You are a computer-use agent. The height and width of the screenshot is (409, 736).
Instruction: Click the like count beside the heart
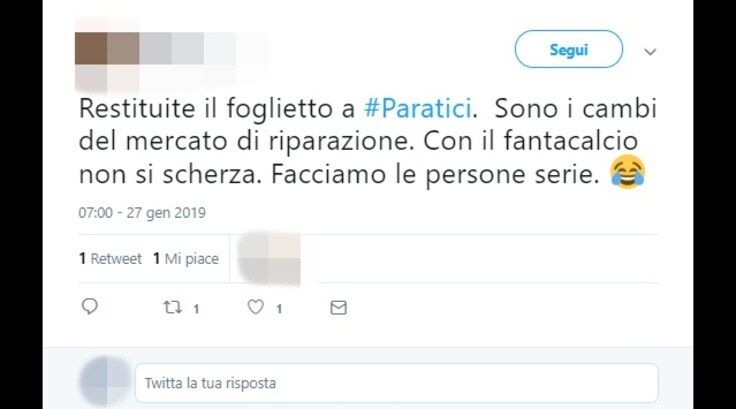click(x=279, y=309)
